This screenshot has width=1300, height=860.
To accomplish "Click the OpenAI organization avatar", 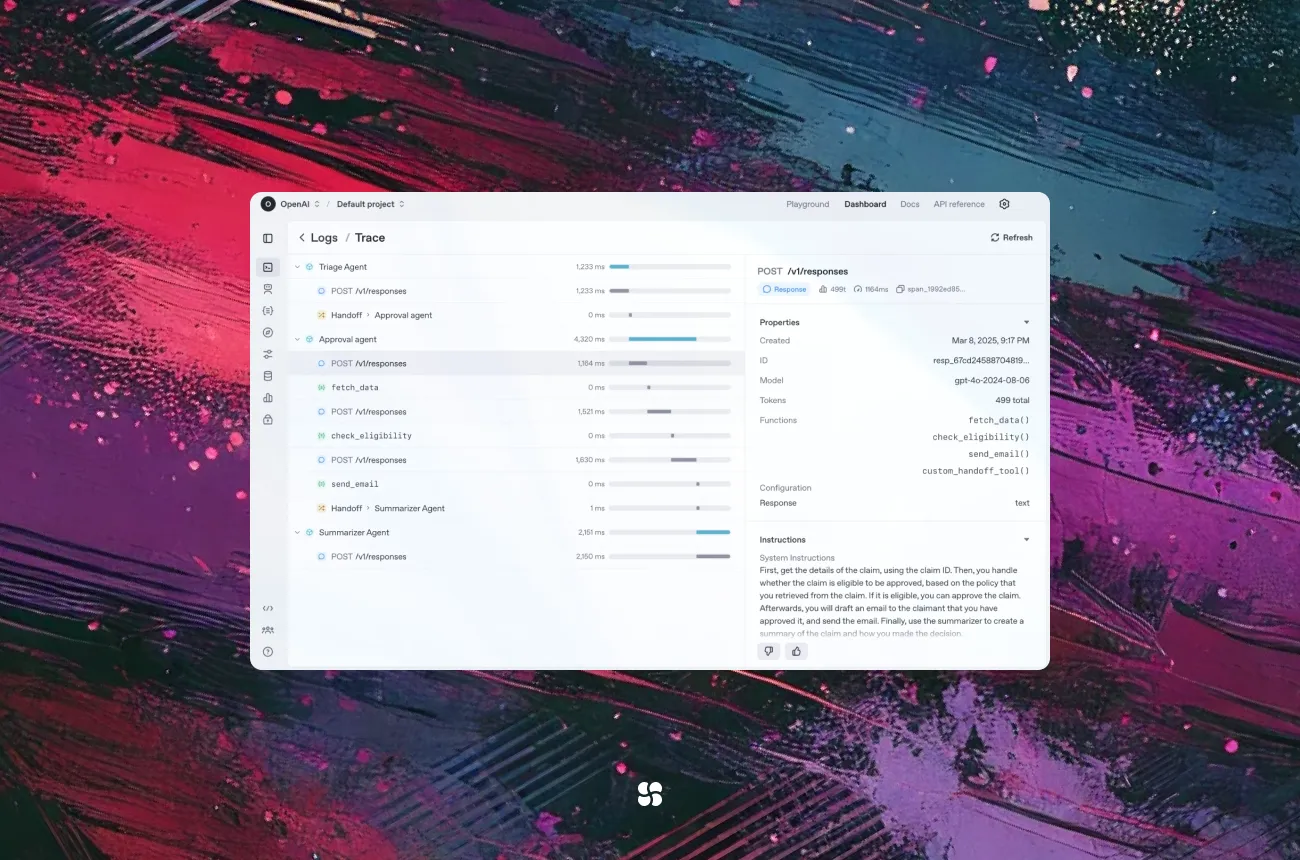I will pyautogui.click(x=268, y=204).
